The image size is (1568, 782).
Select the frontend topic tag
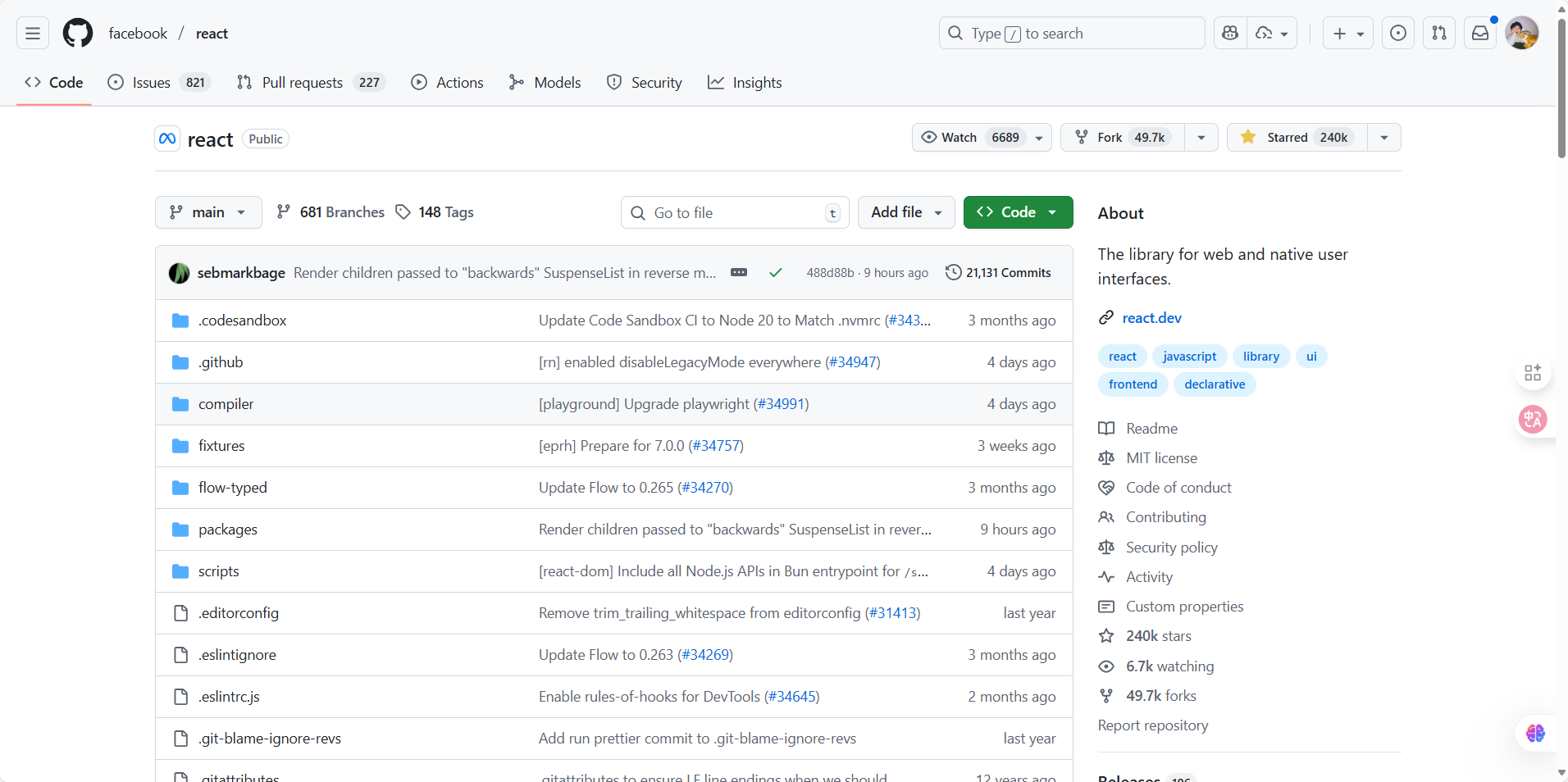1133,384
